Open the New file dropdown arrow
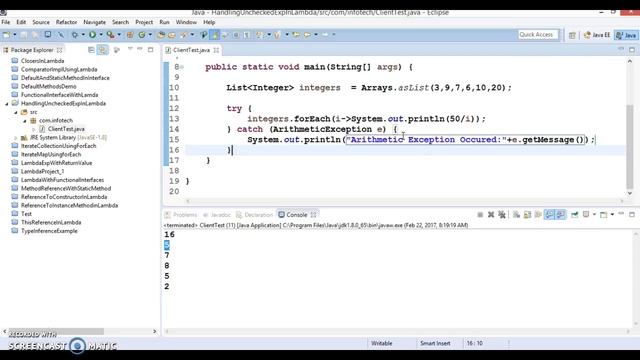 [x=14, y=35]
